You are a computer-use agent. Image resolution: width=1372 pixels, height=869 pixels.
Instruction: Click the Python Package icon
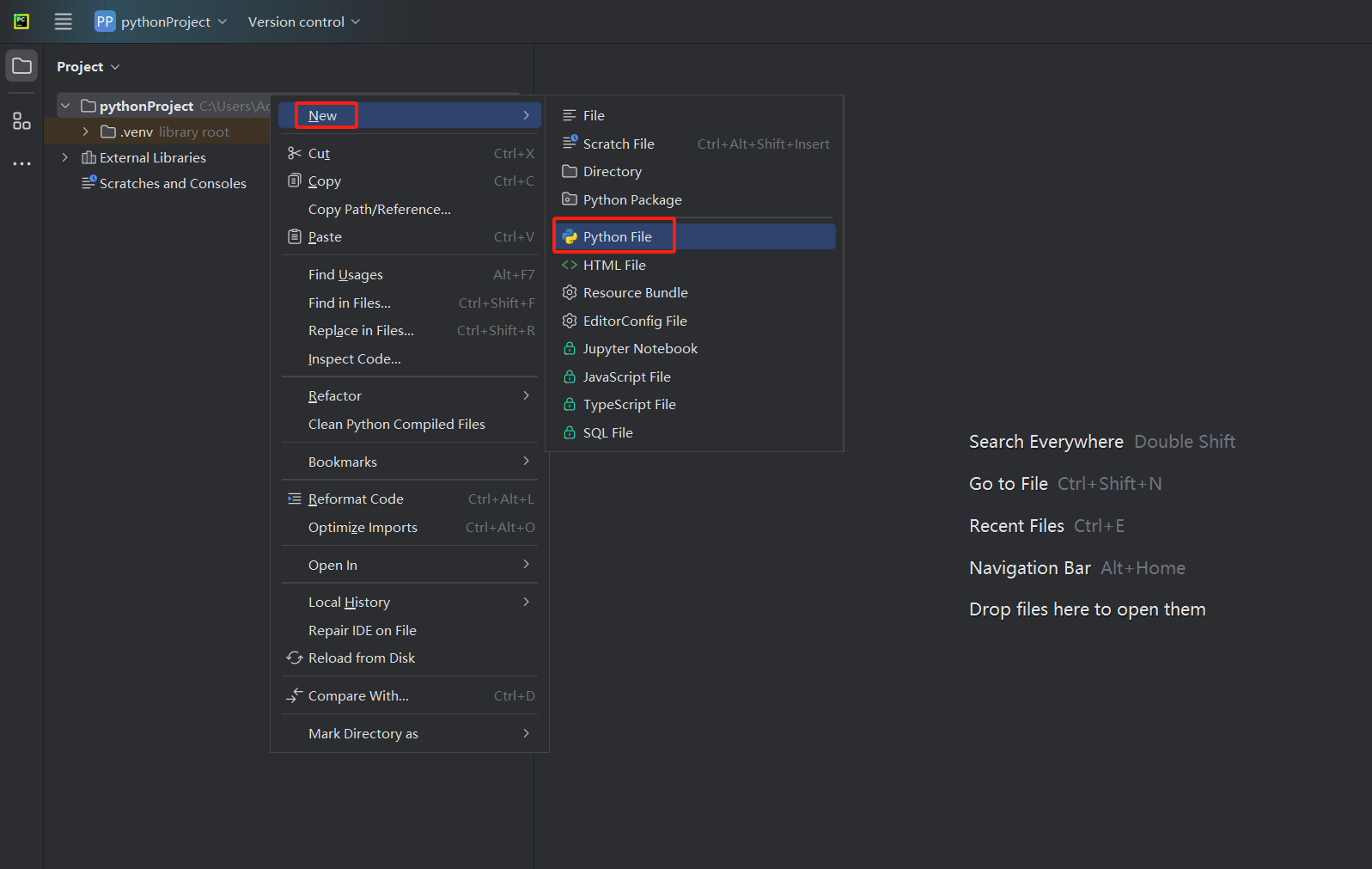click(x=570, y=199)
